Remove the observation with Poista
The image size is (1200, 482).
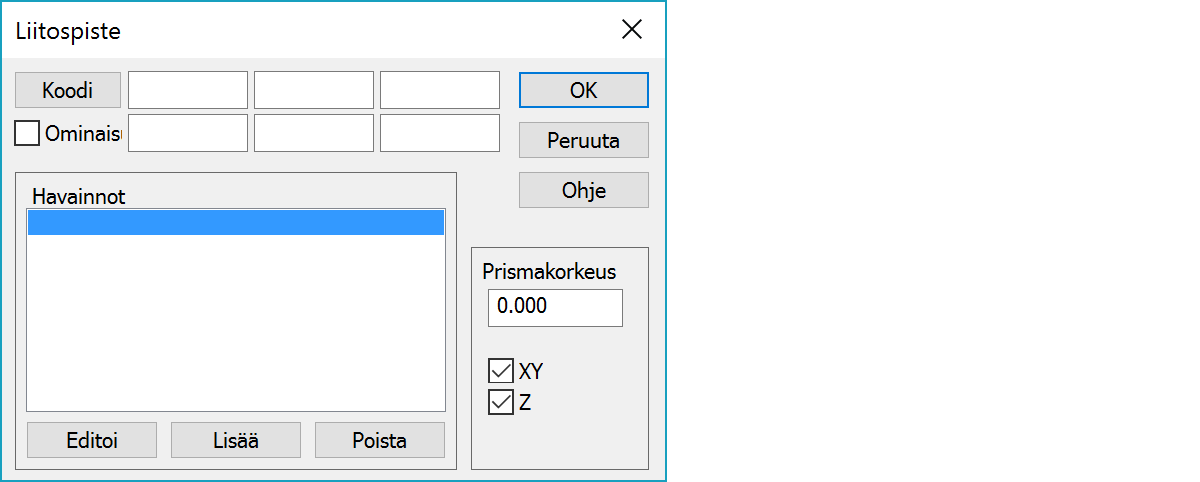click(380, 440)
